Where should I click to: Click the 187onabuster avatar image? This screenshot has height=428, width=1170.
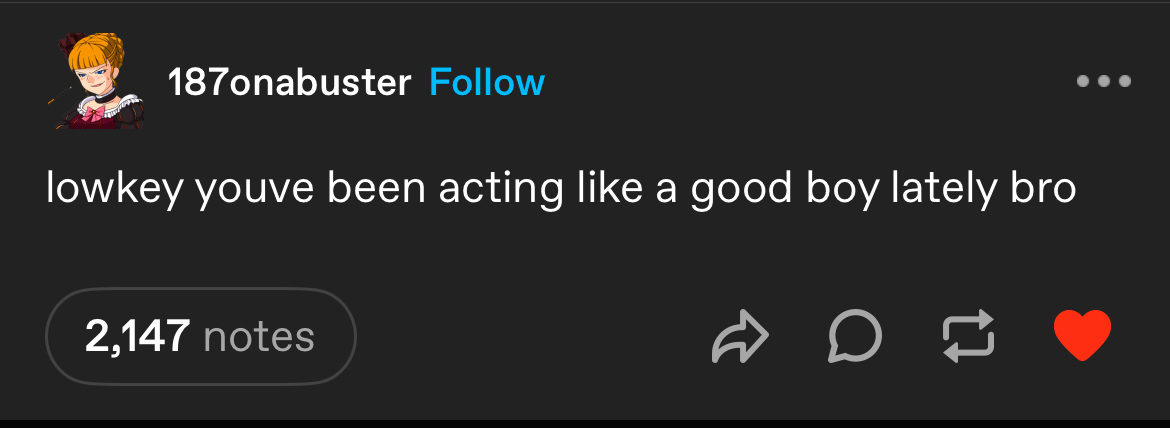pos(96,82)
